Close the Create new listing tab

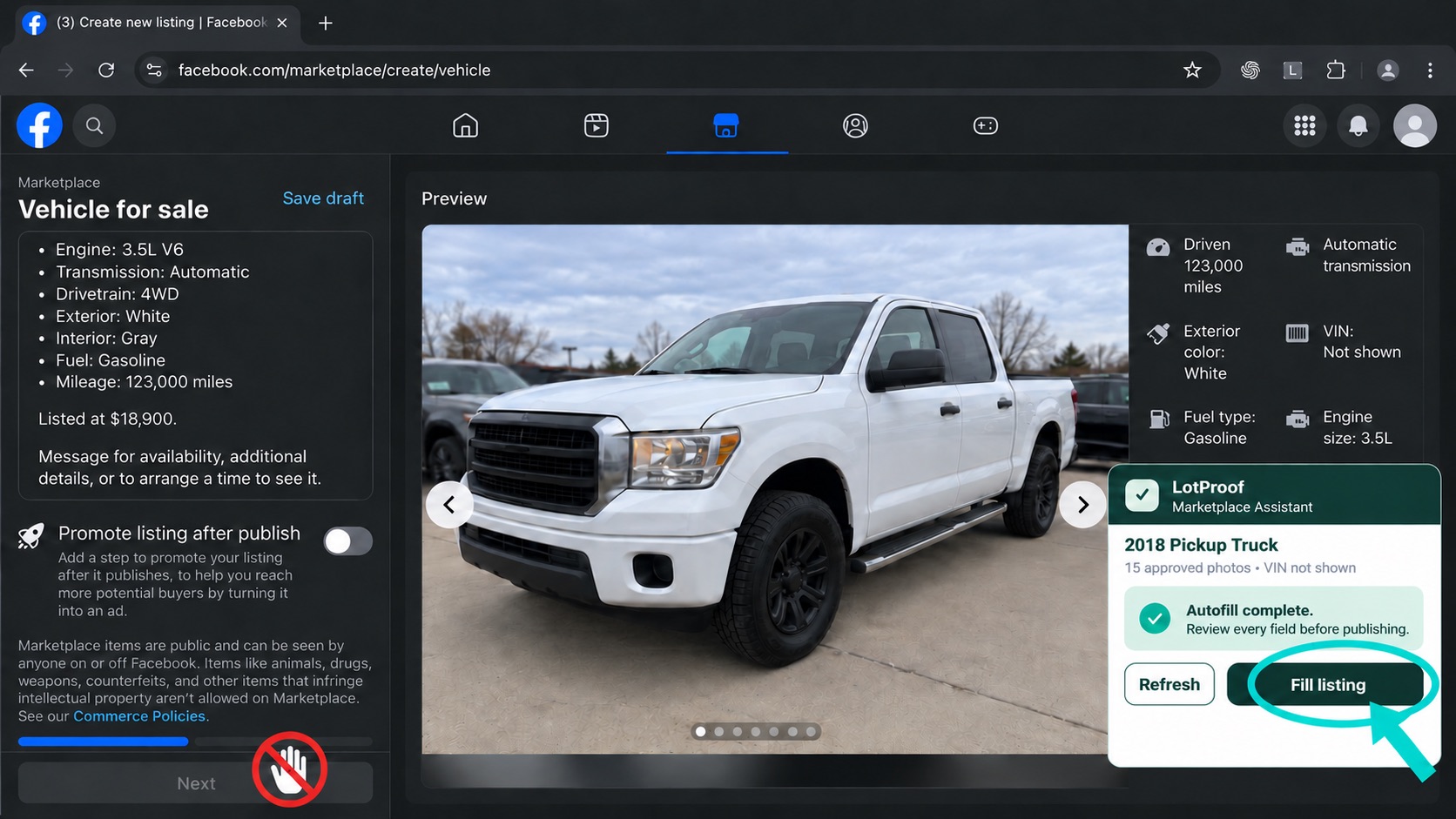(x=282, y=23)
